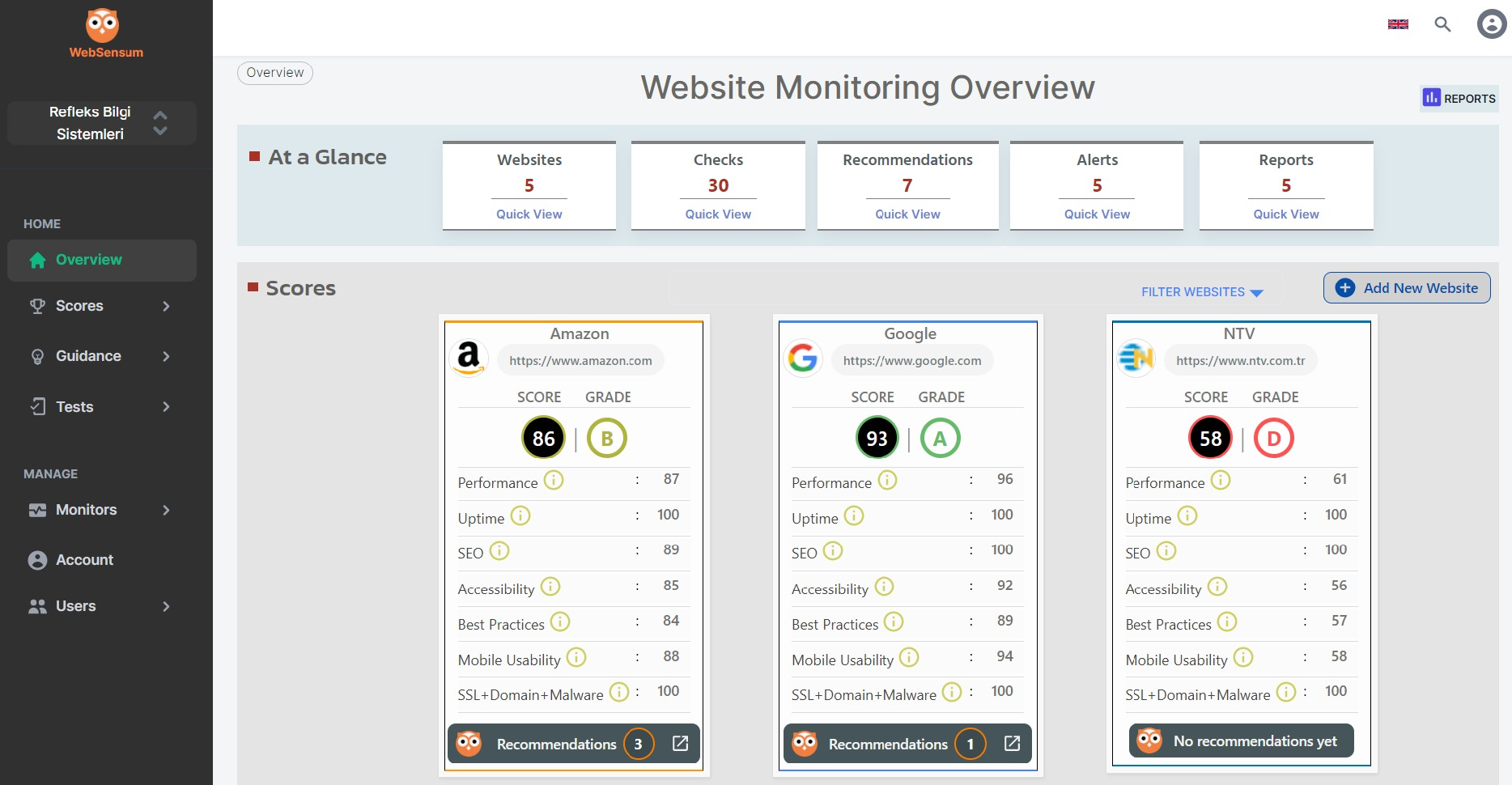Click the https://www.ntv.com.tr URL field
This screenshot has height=785, width=1512.
tap(1241, 360)
